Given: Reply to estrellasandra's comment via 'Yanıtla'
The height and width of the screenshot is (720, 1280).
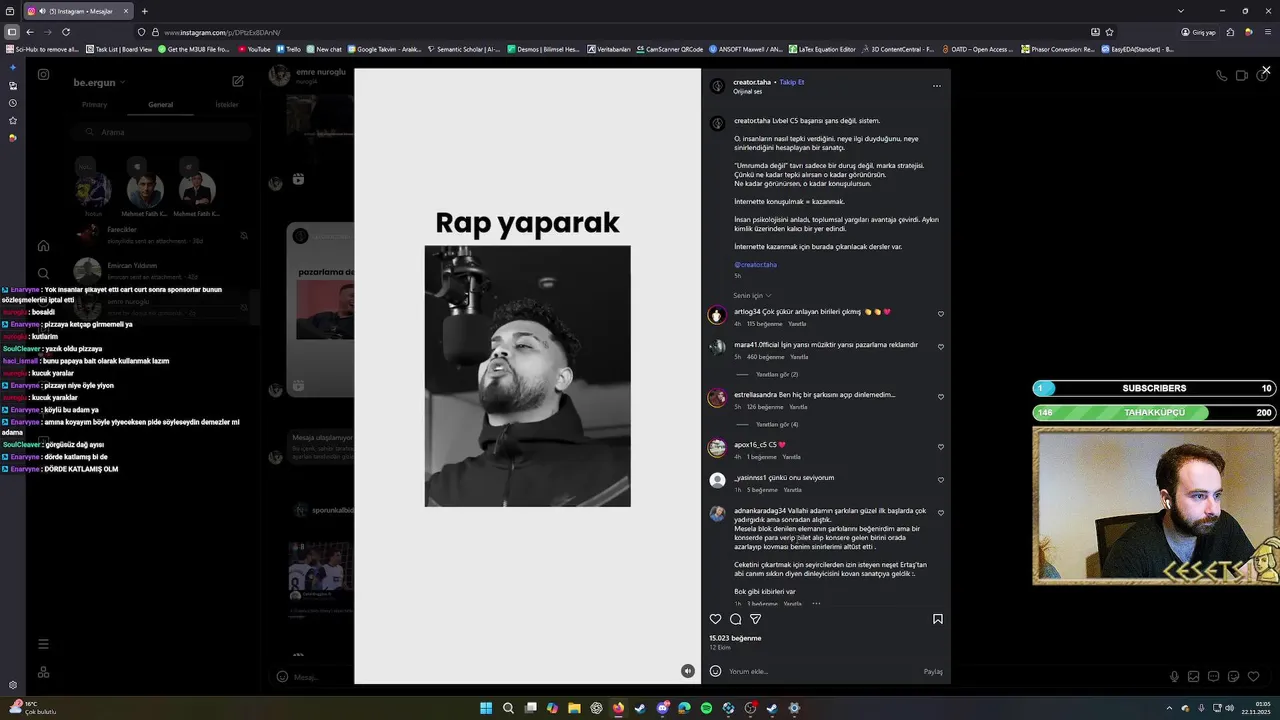Looking at the screenshot, I should 798,407.
